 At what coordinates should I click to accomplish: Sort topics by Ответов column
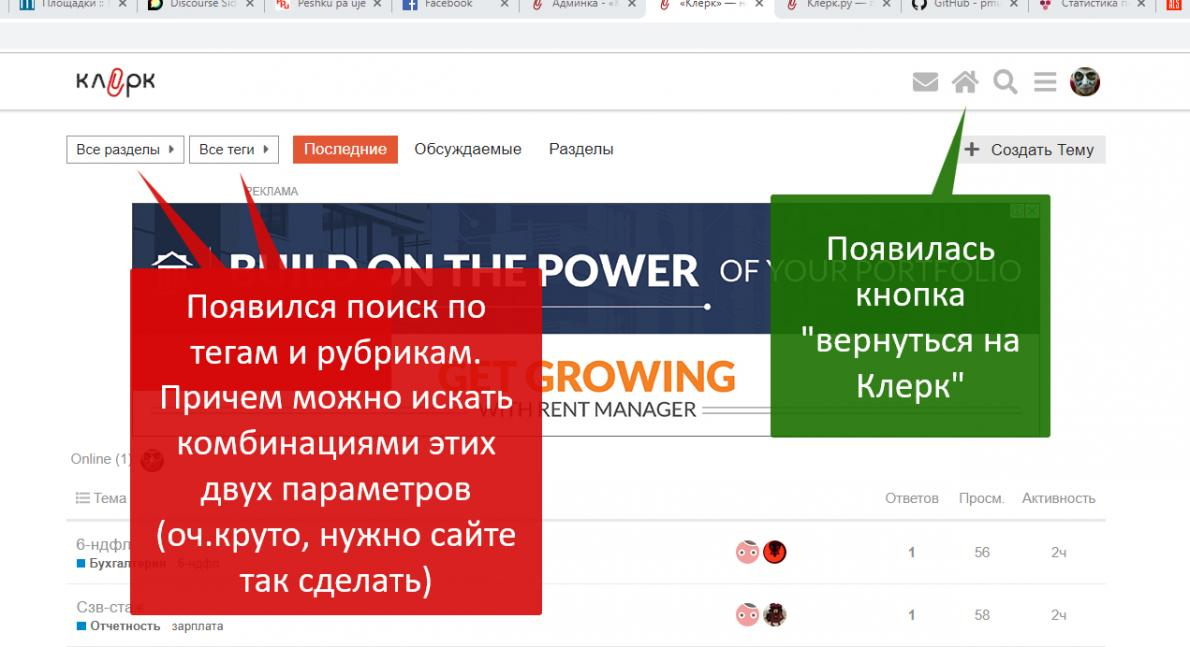911,498
